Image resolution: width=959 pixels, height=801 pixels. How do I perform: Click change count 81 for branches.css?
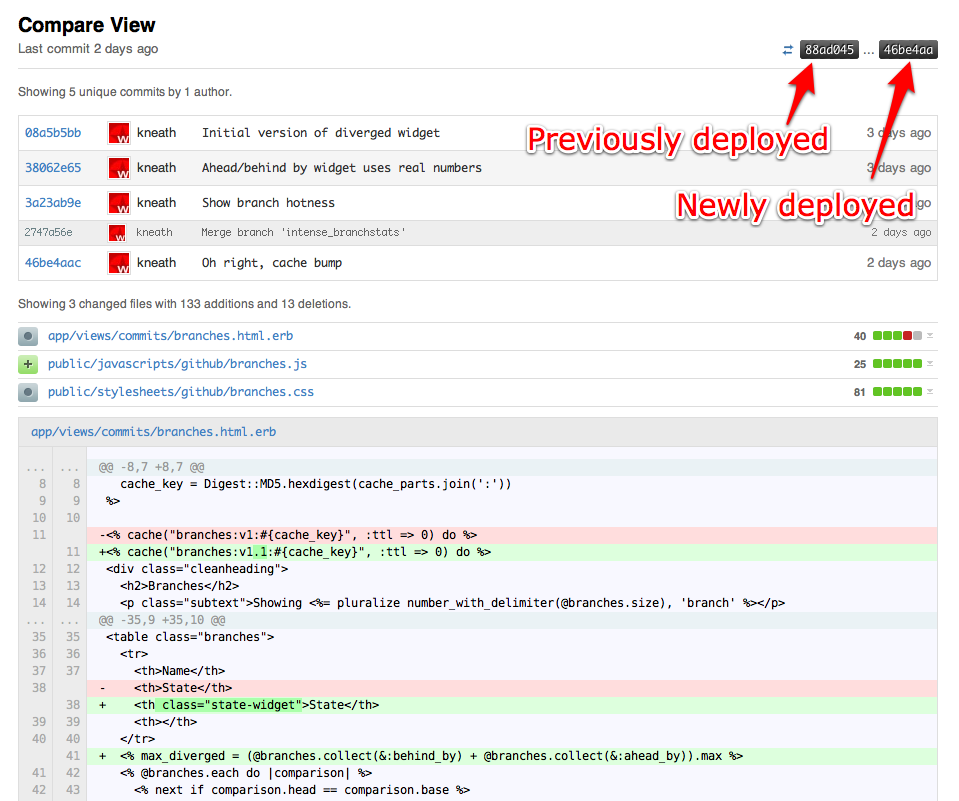pyautogui.click(x=860, y=392)
